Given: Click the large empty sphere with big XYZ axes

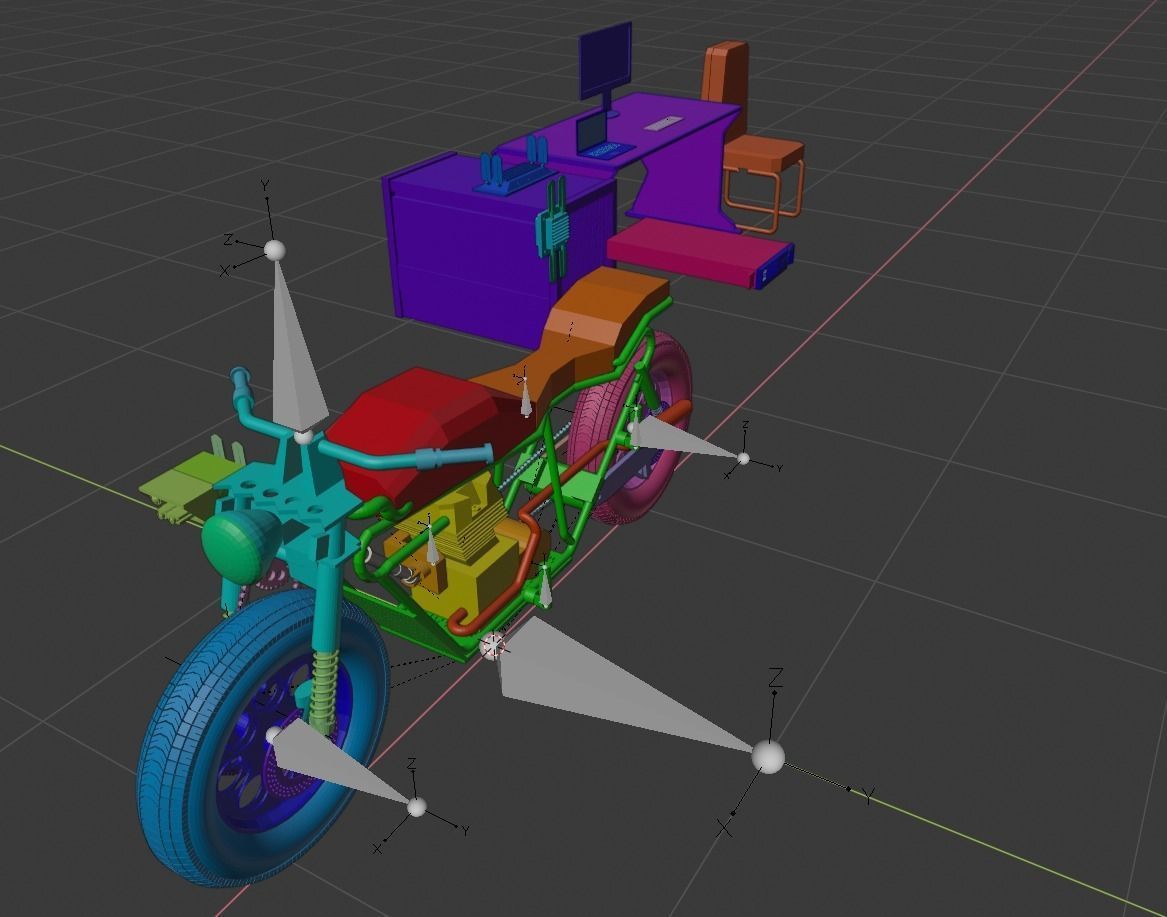Looking at the screenshot, I should pos(768,756).
